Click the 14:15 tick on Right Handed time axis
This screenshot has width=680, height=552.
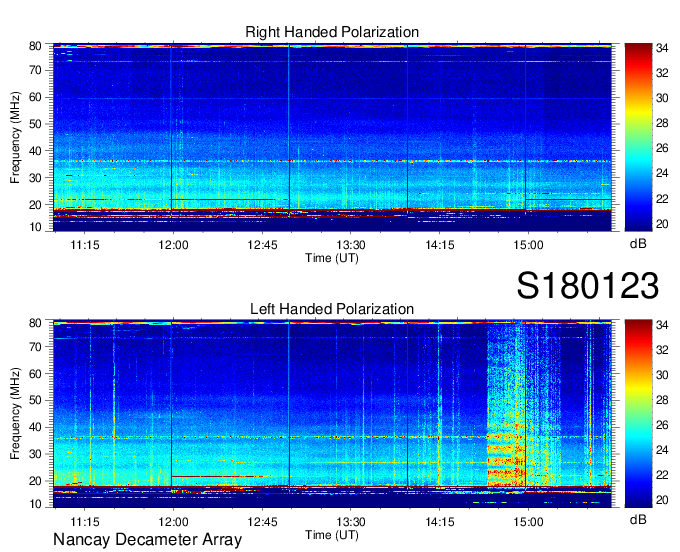click(x=440, y=245)
